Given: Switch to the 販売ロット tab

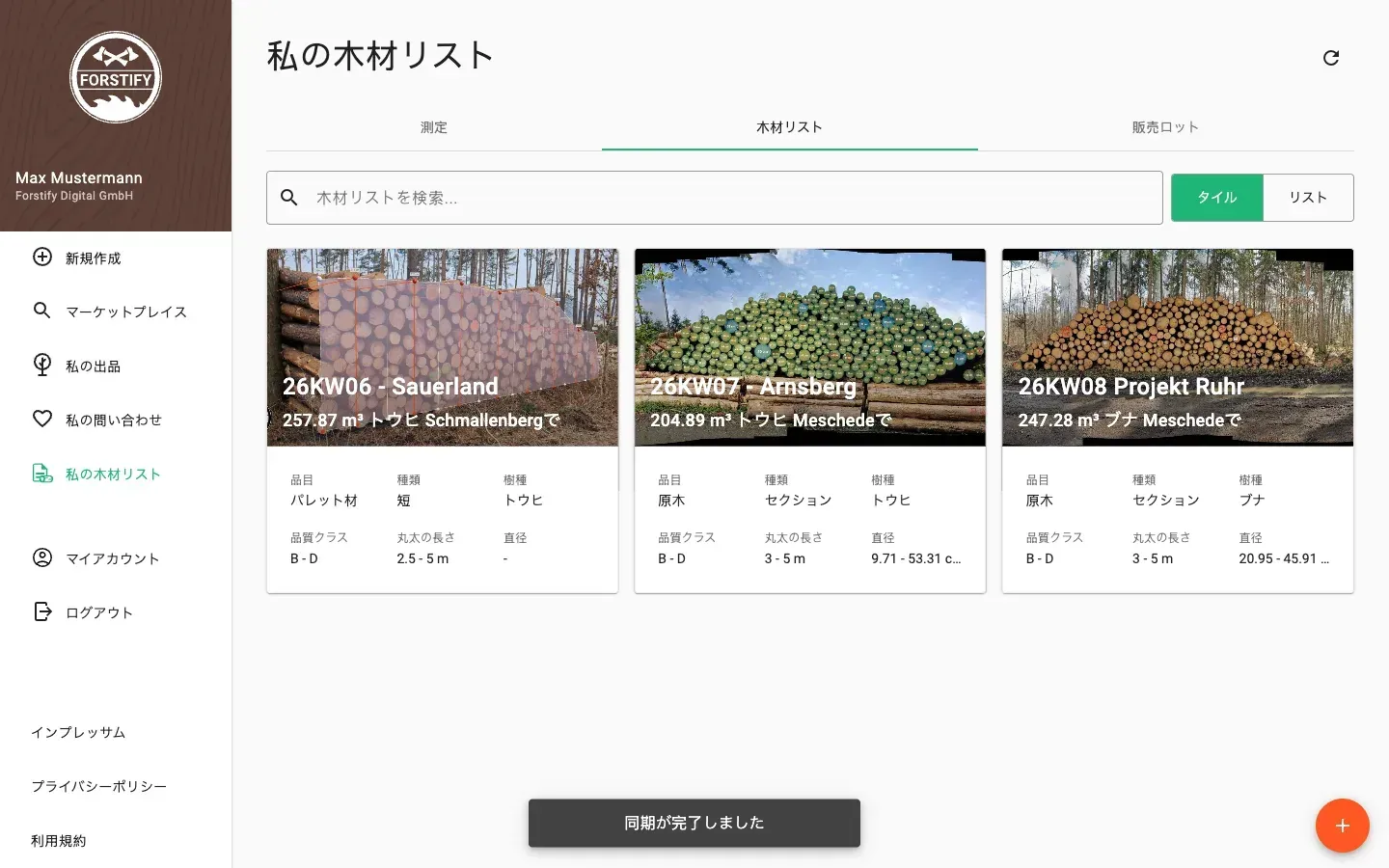Looking at the screenshot, I should click(1165, 127).
